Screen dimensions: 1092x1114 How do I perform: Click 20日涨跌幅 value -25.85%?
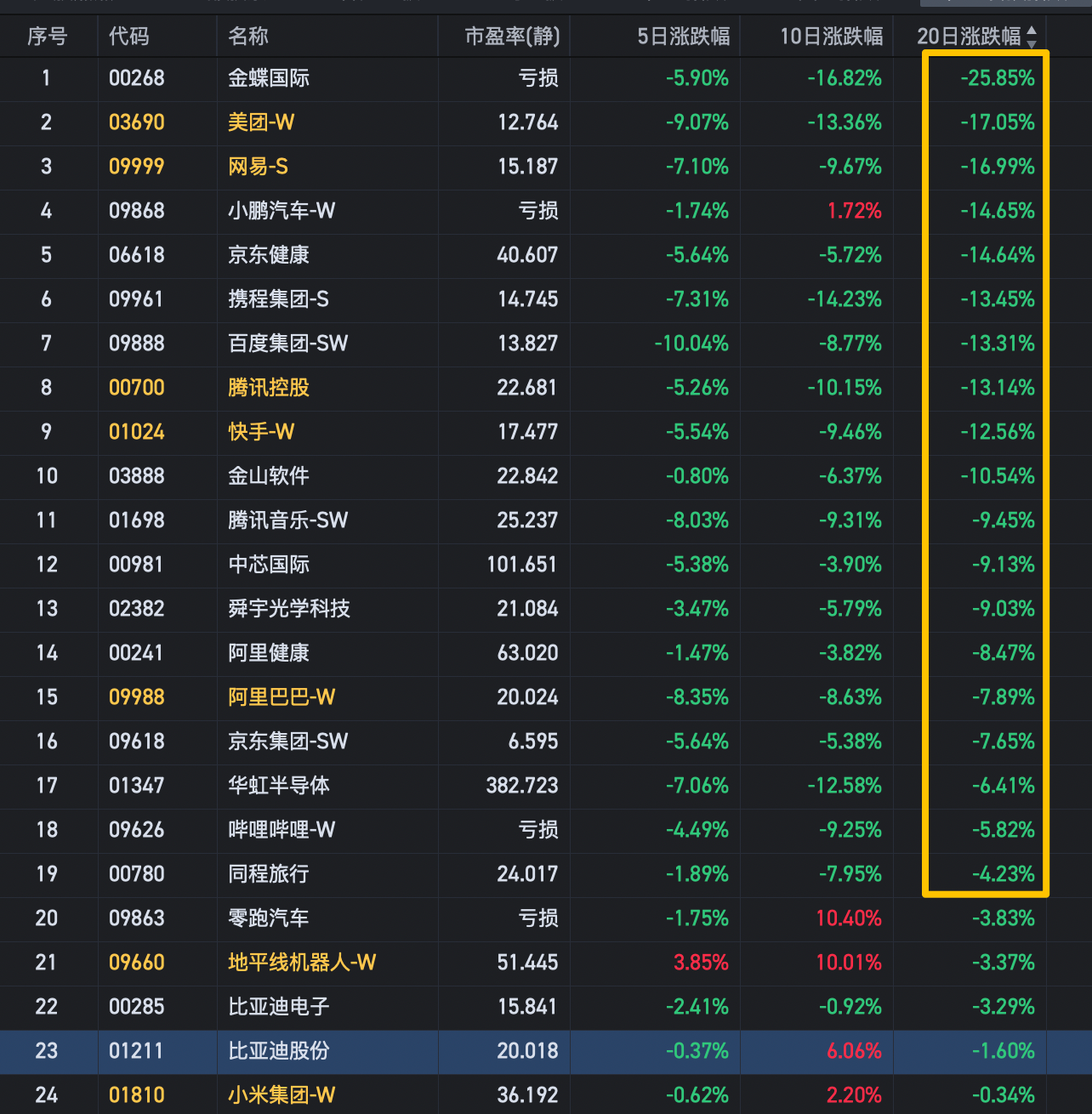click(998, 78)
